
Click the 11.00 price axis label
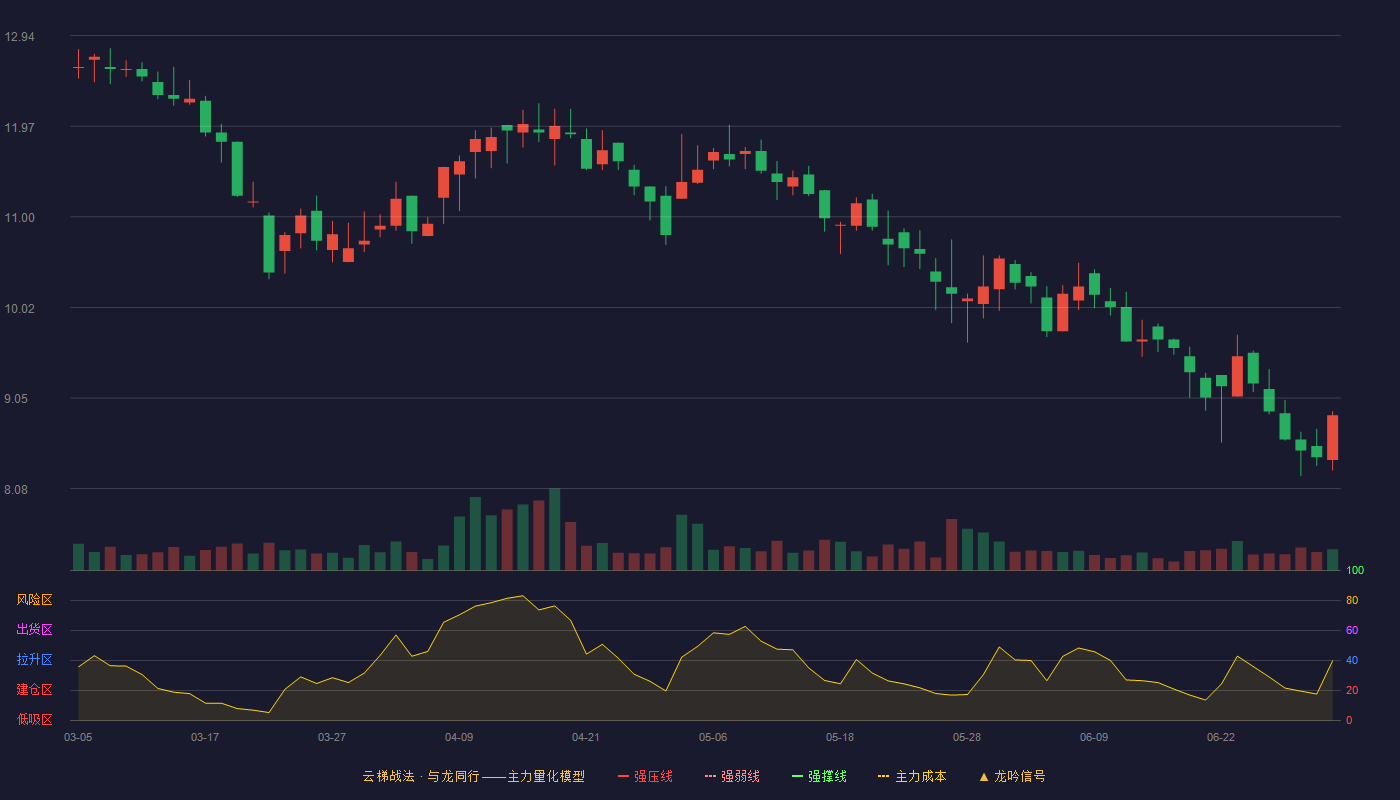(19, 218)
